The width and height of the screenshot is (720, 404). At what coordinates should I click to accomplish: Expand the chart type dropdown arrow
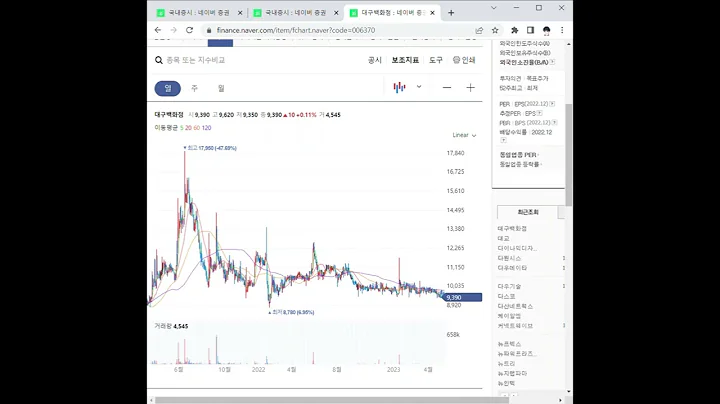pyautogui.click(x=419, y=87)
